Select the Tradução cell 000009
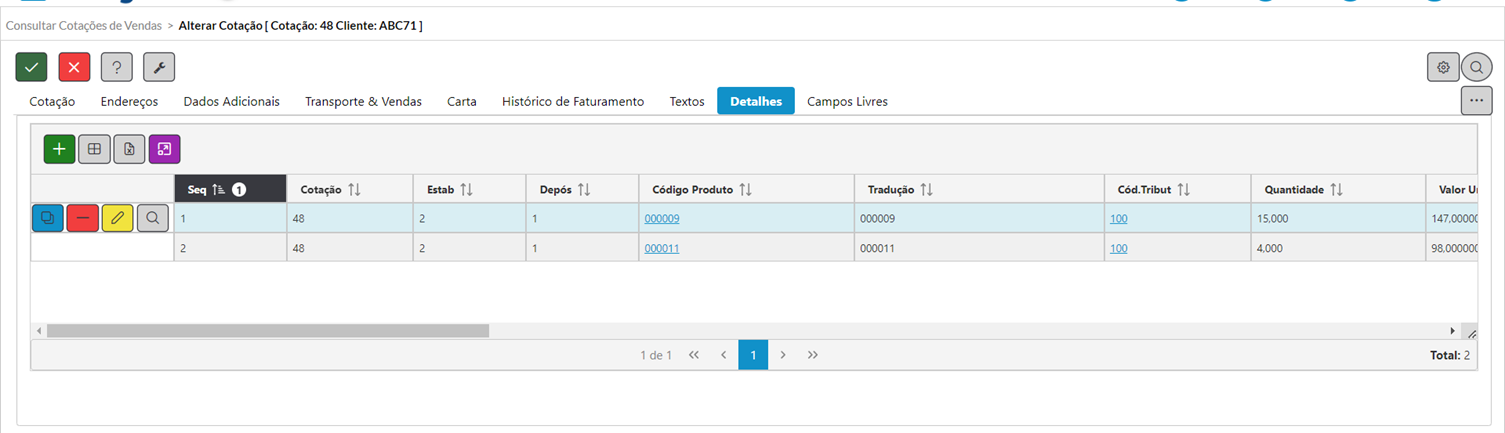Viewport: 1505px width, 433px height. [979, 218]
